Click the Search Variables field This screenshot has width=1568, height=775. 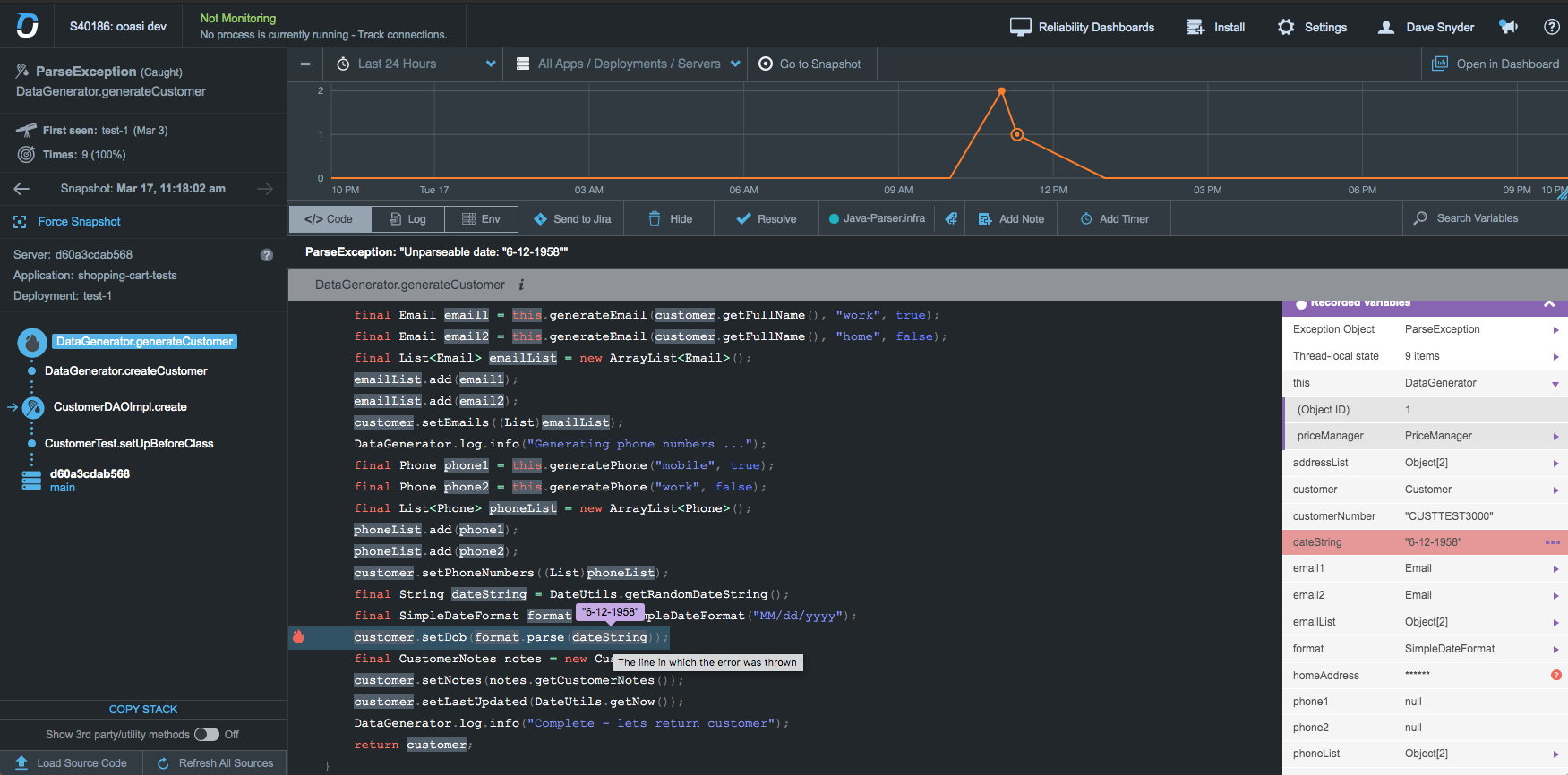[x=1477, y=218]
